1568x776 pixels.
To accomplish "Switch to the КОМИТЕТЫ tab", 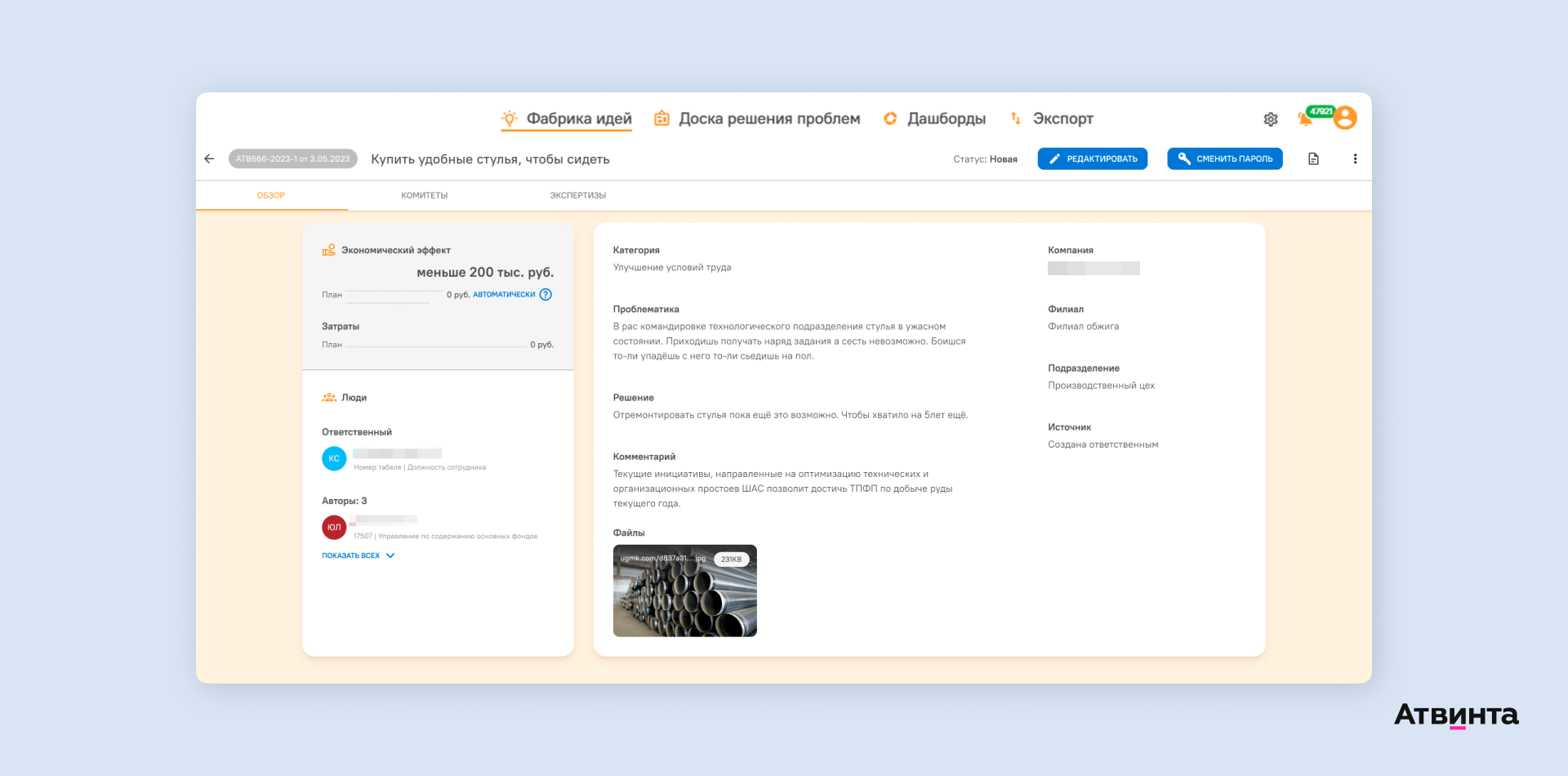I will (425, 196).
